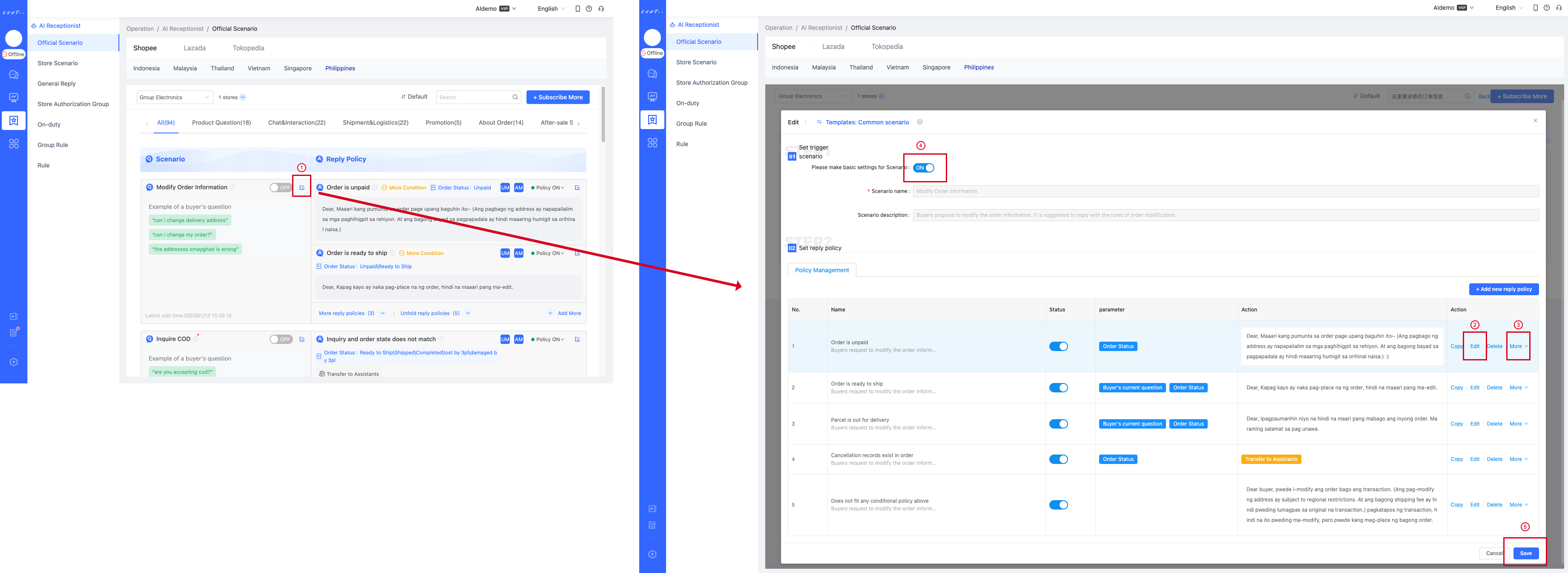Click magnifier icon in scenario list Search box
1568x573 pixels.
(x=515, y=98)
